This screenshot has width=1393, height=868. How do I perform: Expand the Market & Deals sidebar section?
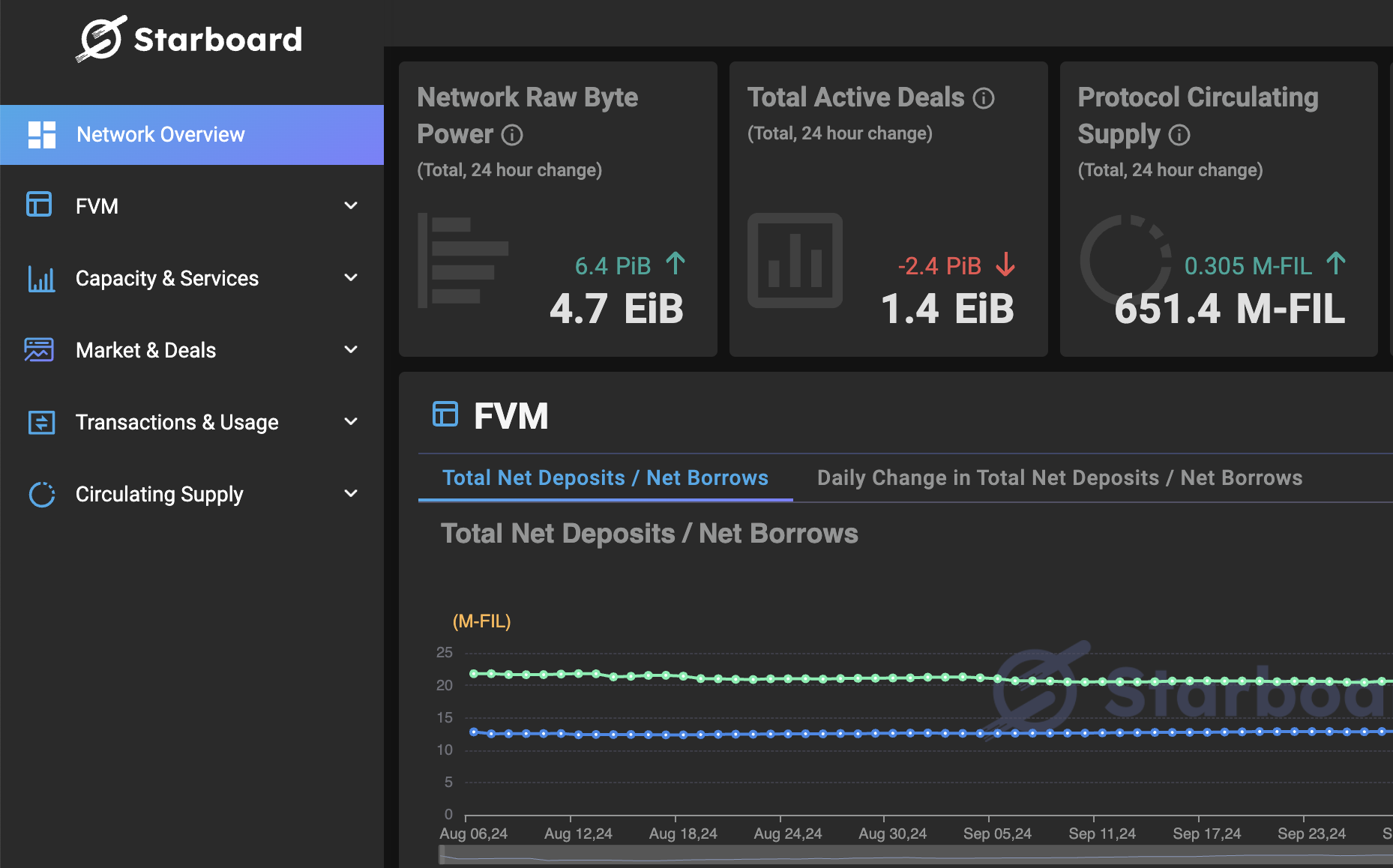pos(350,349)
